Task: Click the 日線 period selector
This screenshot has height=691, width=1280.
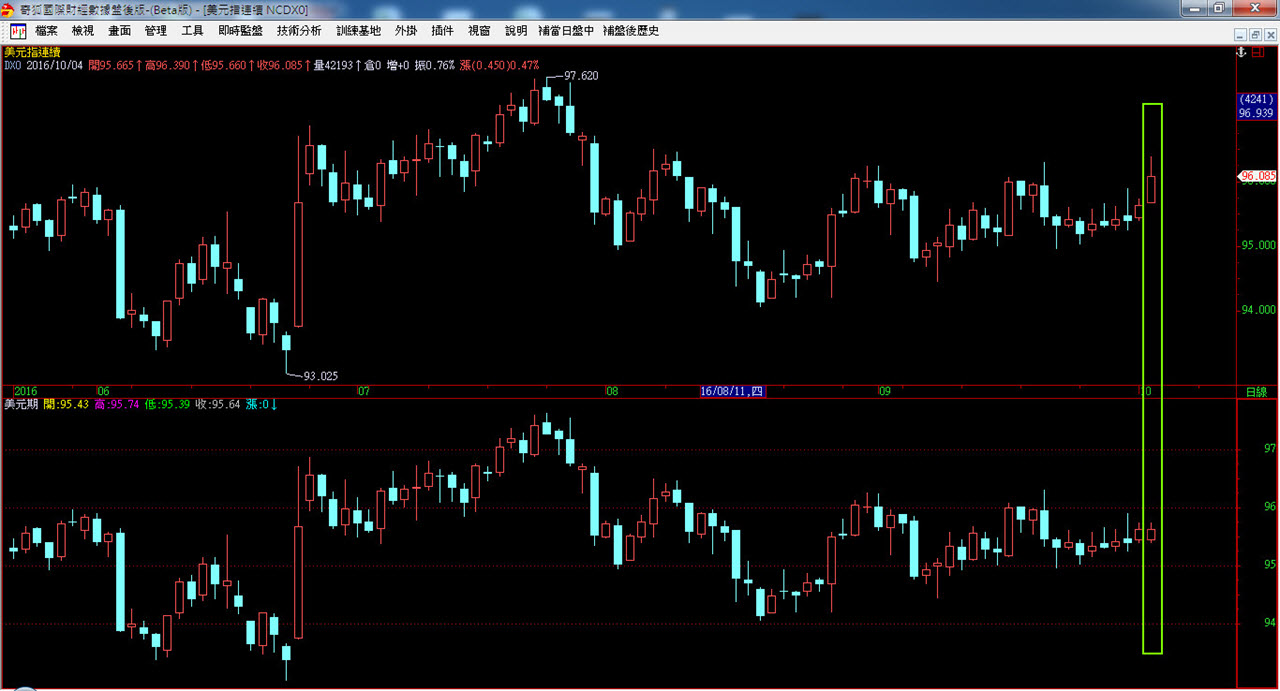Action: 1255,391
